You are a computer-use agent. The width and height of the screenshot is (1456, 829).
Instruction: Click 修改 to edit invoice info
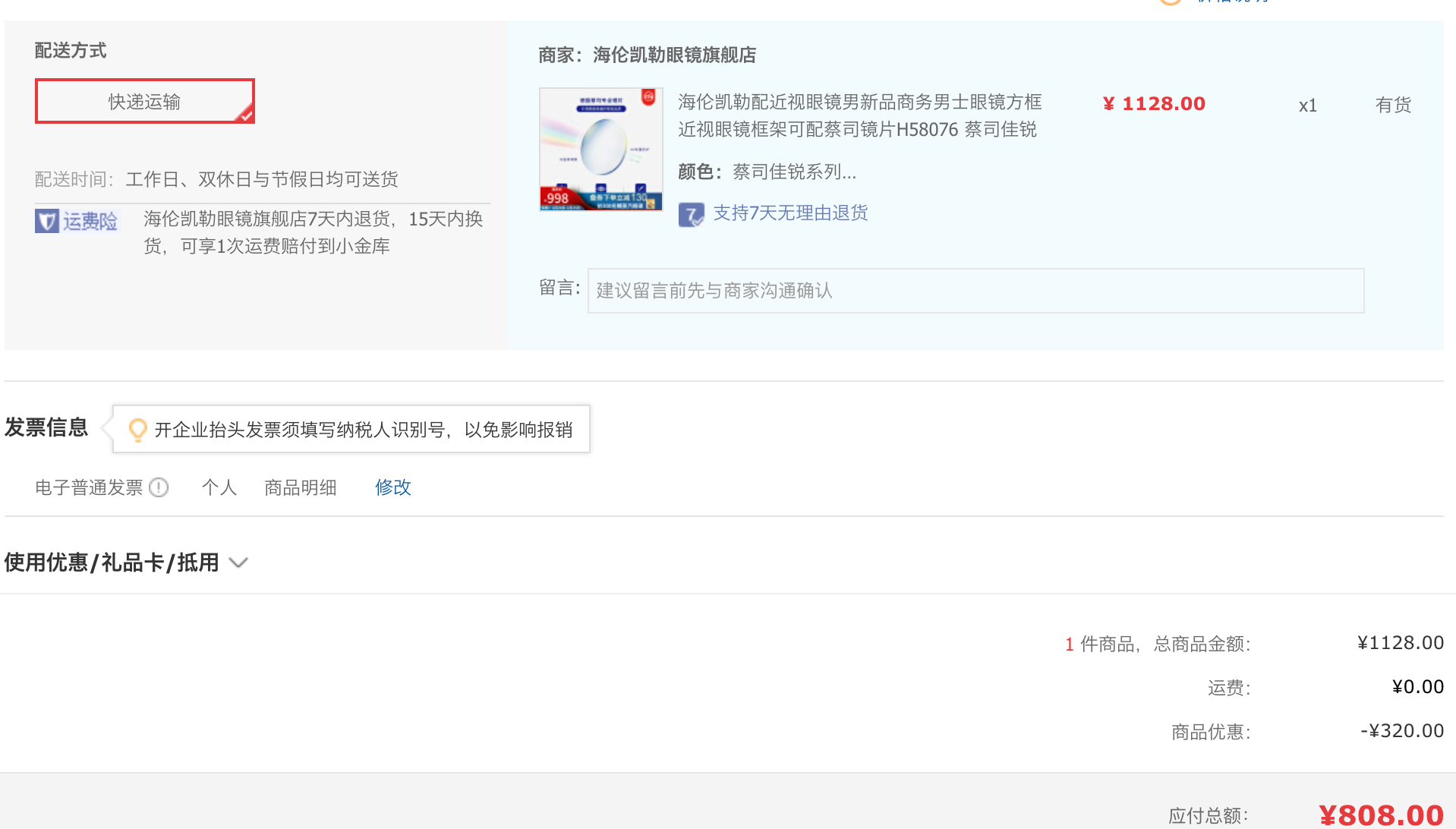[393, 487]
